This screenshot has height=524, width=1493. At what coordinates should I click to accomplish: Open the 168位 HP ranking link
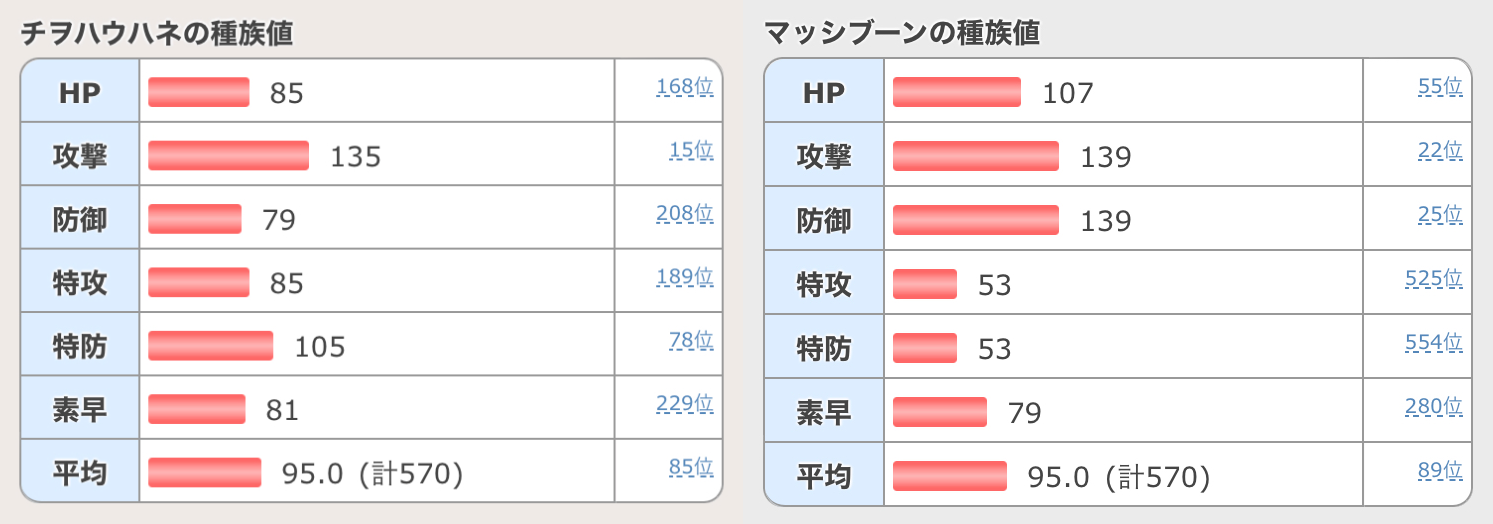pyautogui.click(x=685, y=87)
